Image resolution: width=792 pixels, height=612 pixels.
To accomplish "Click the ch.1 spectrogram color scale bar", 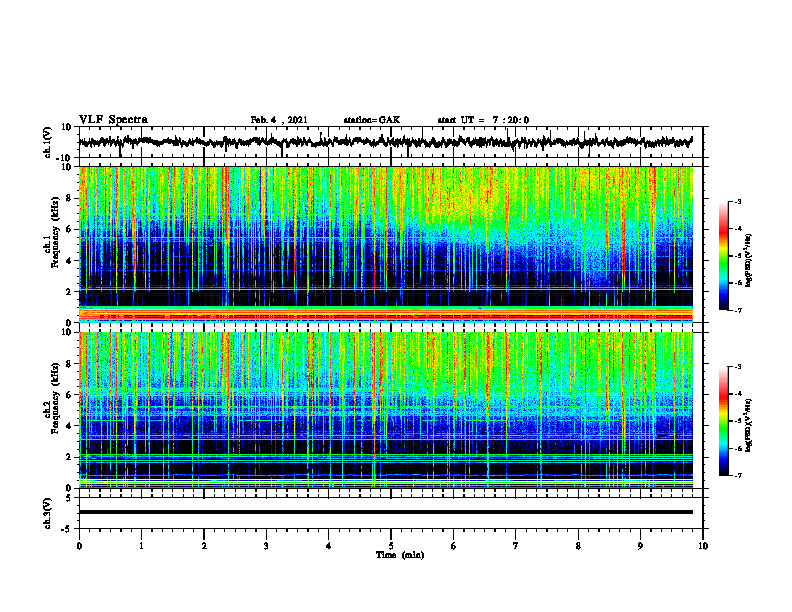I will (724, 255).
